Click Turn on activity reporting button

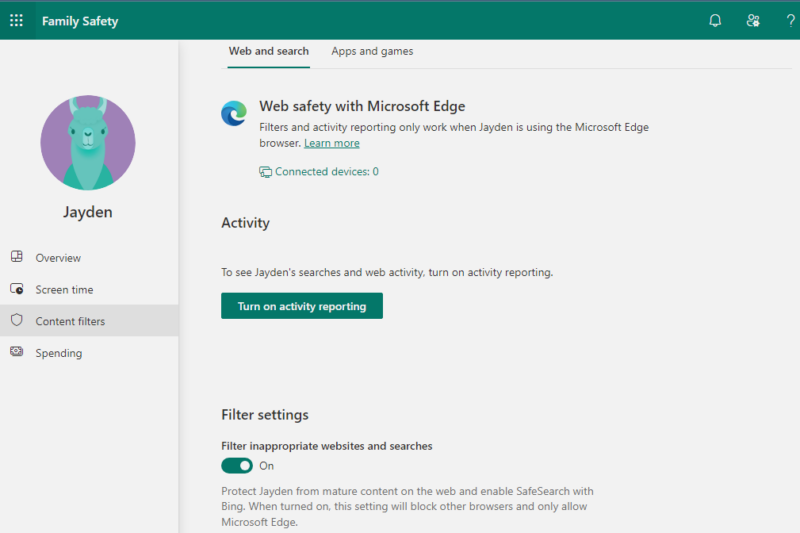302,306
